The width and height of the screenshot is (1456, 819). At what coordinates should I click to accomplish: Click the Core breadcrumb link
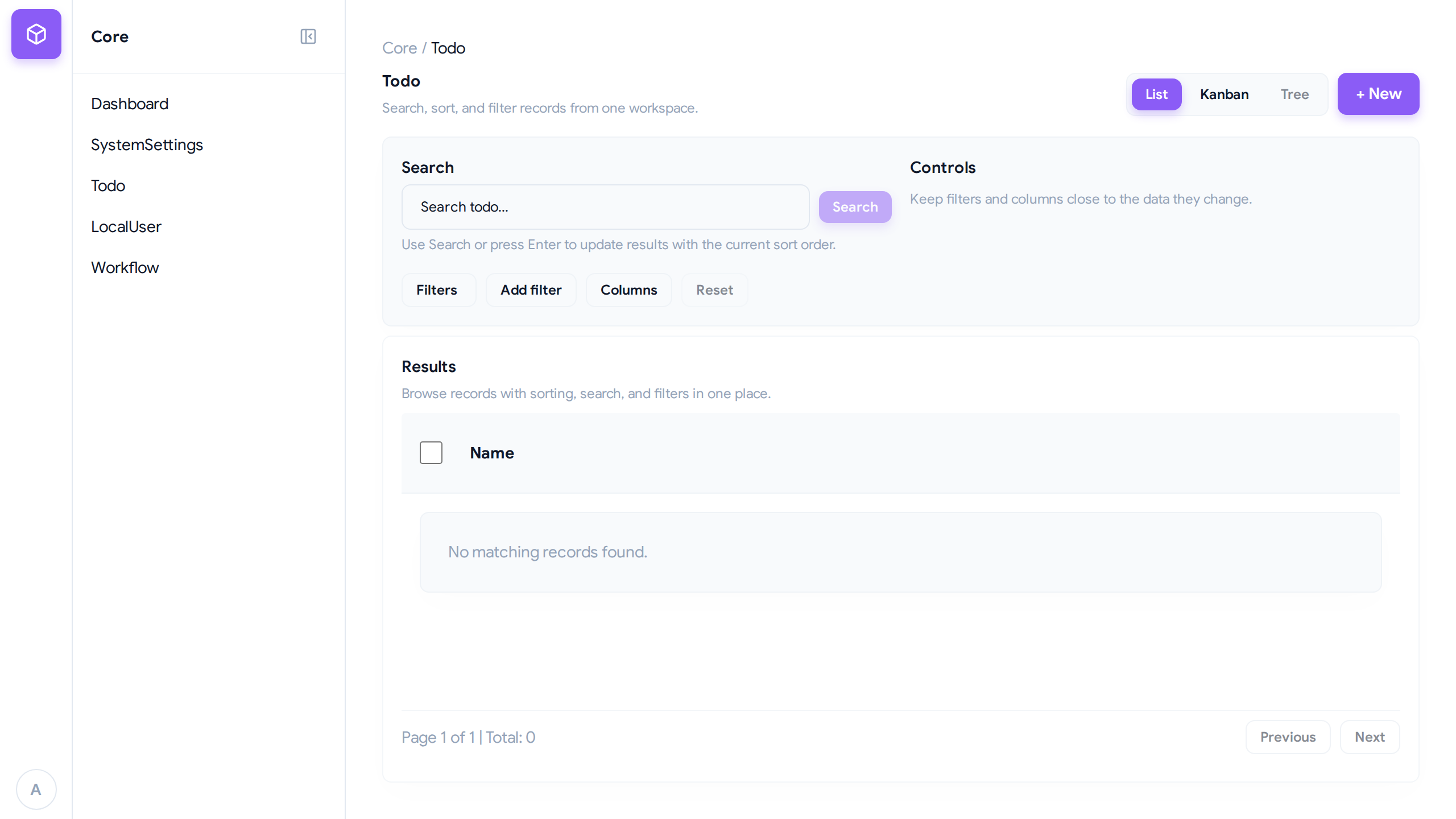pyautogui.click(x=399, y=48)
